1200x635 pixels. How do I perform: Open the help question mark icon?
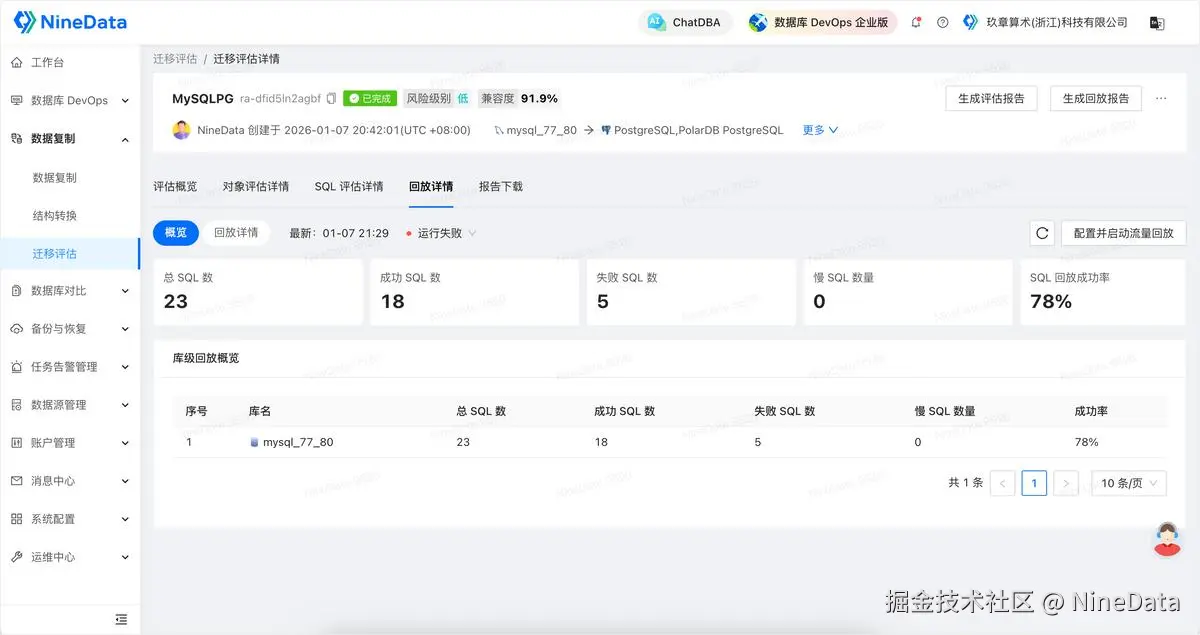pyautogui.click(x=942, y=22)
